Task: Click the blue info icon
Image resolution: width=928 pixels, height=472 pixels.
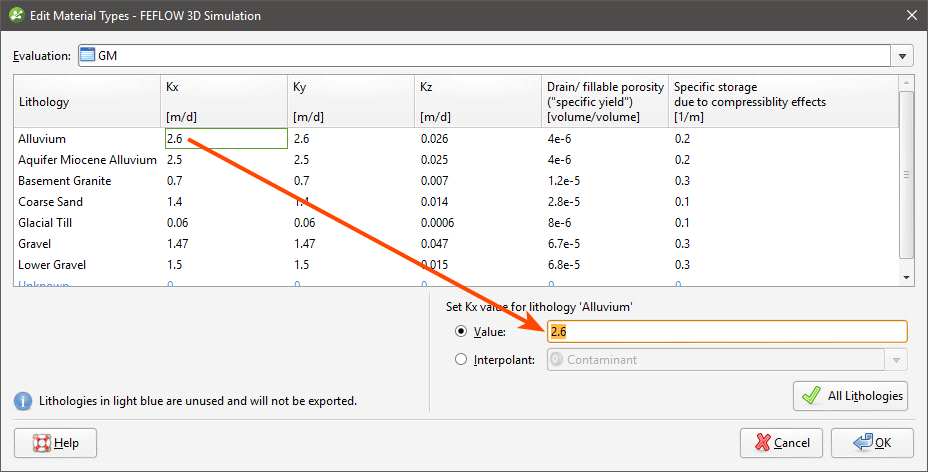Action: click(23, 401)
